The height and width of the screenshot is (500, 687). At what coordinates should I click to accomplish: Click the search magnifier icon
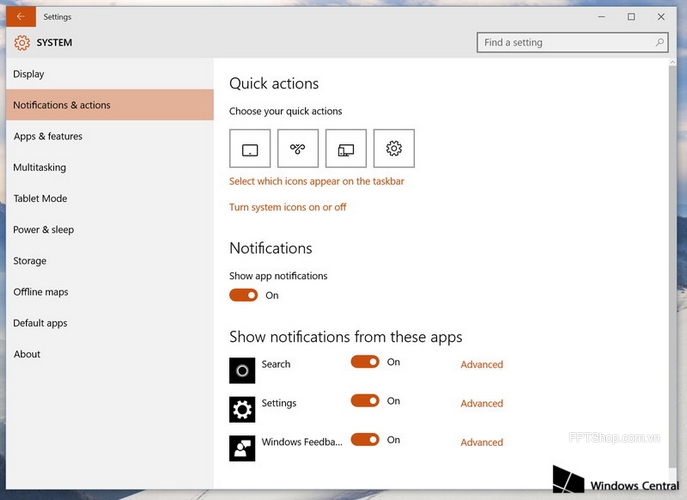[x=659, y=42]
